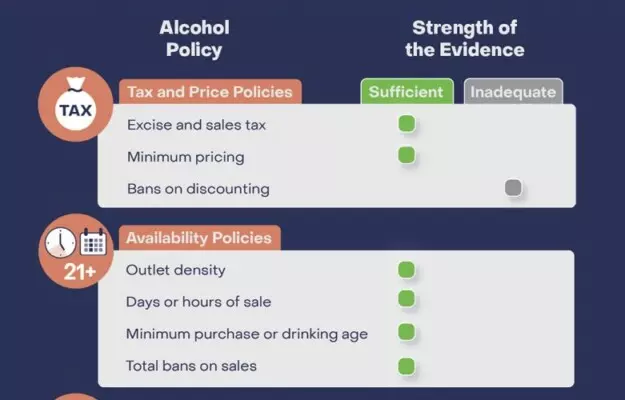Click the Availability Policies header

click(199, 238)
